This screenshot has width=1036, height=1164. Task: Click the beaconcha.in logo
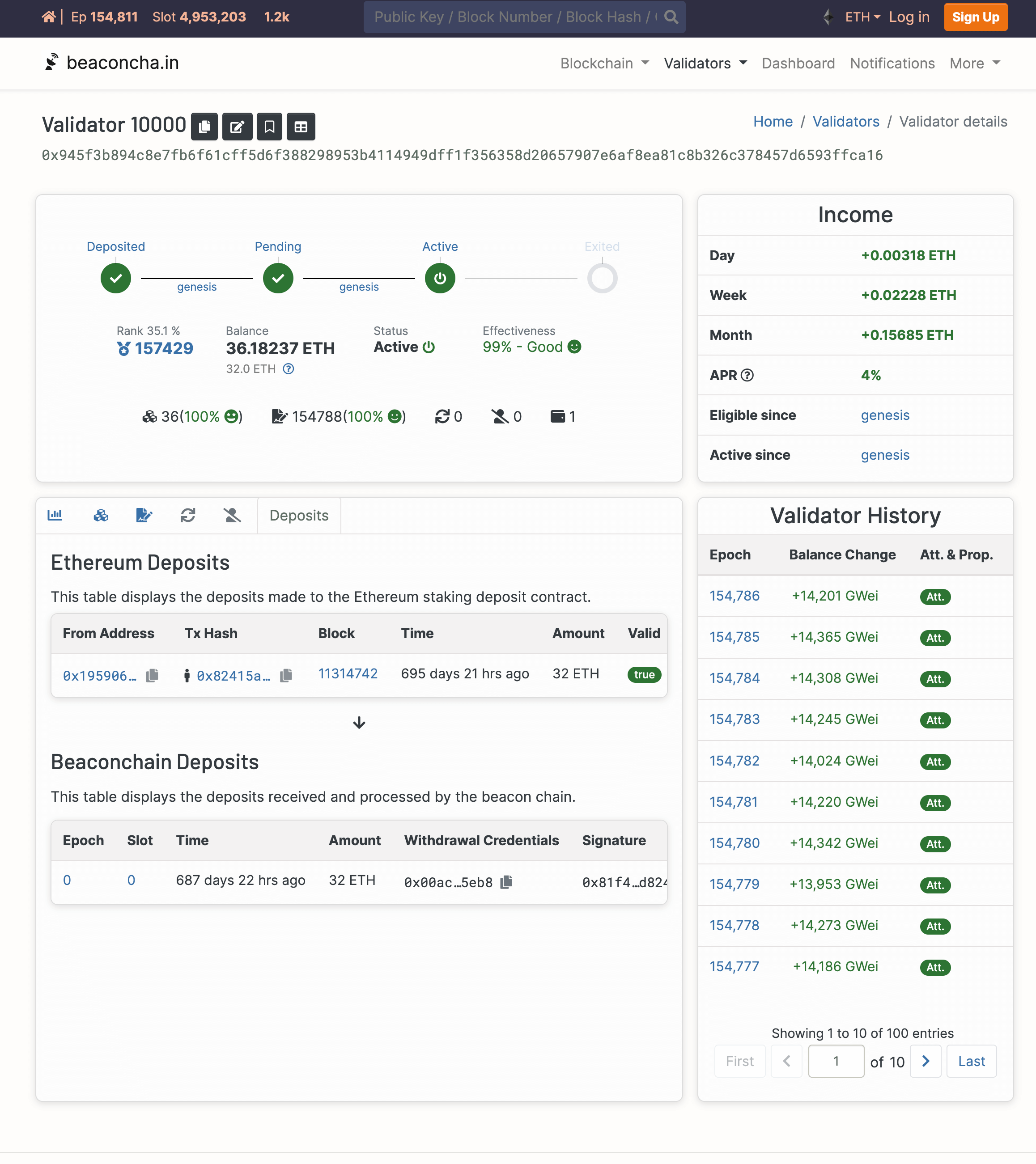pos(112,63)
